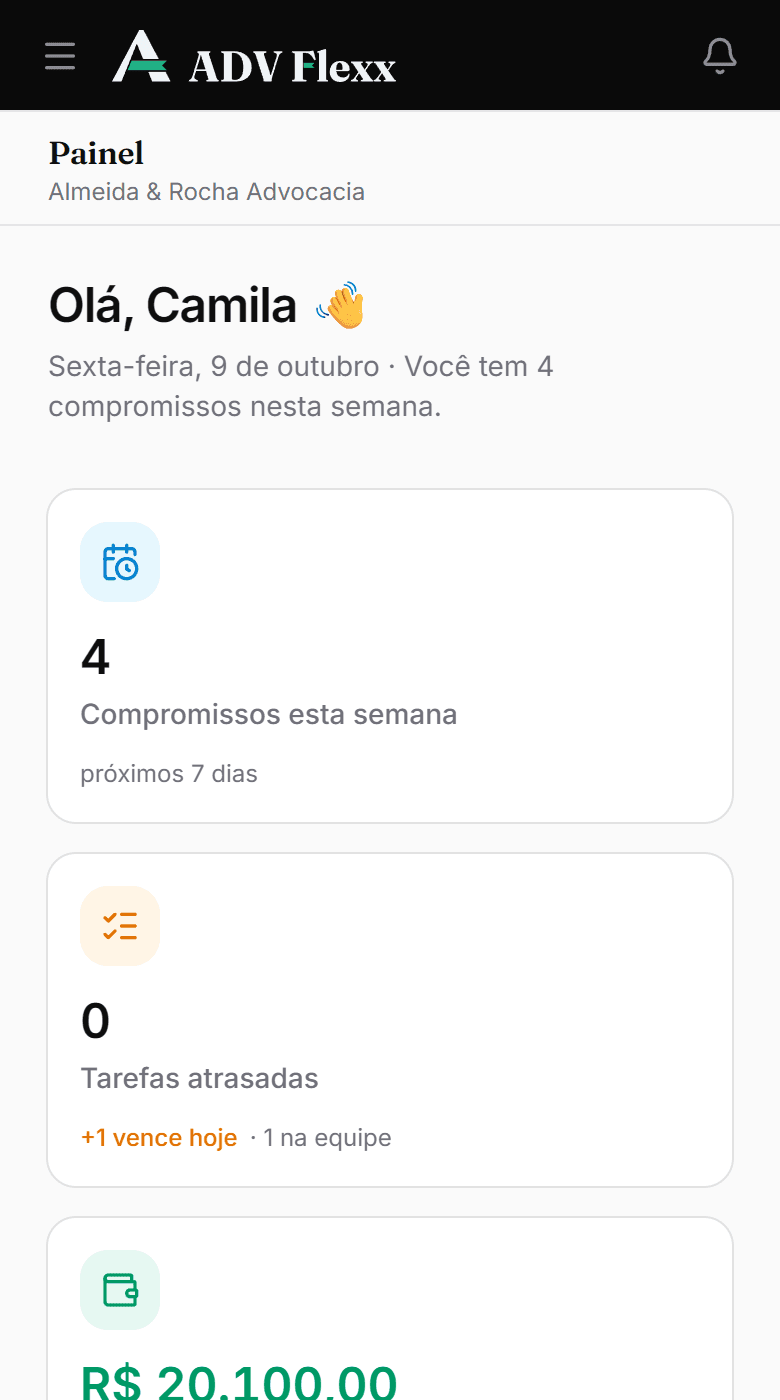
Task: Click the ADV Flexx brand name text
Action: pyautogui.click(x=293, y=67)
